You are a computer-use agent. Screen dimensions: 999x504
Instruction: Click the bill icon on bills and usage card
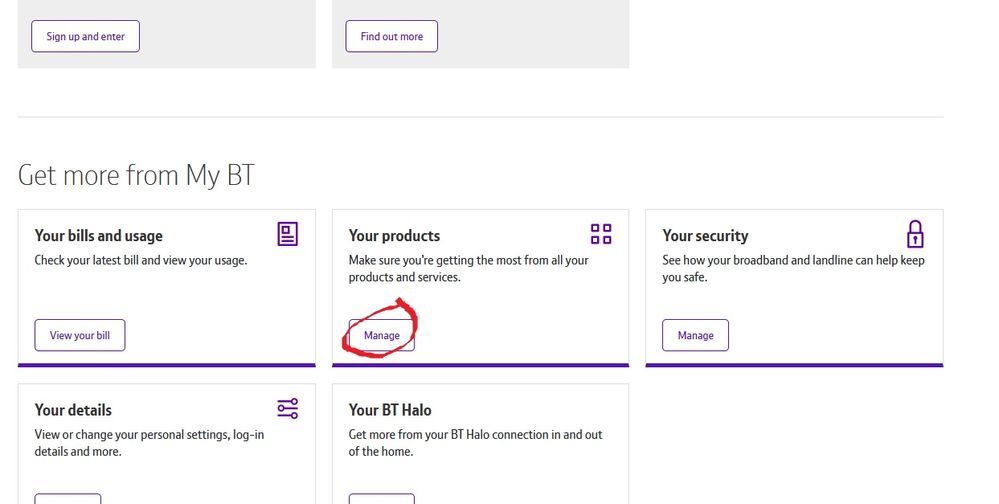(x=288, y=234)
